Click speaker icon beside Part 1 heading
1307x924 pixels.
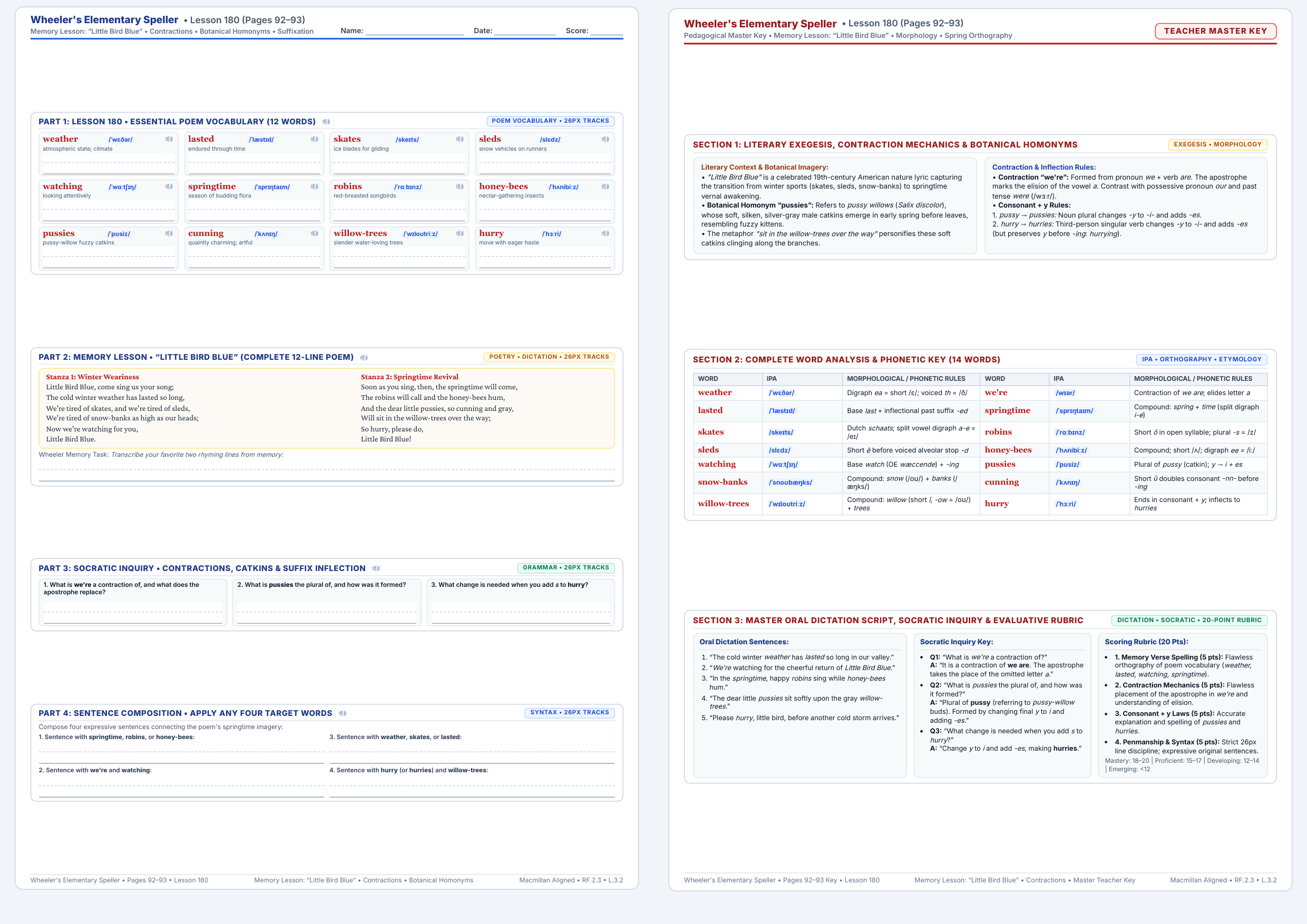[326, 122]
